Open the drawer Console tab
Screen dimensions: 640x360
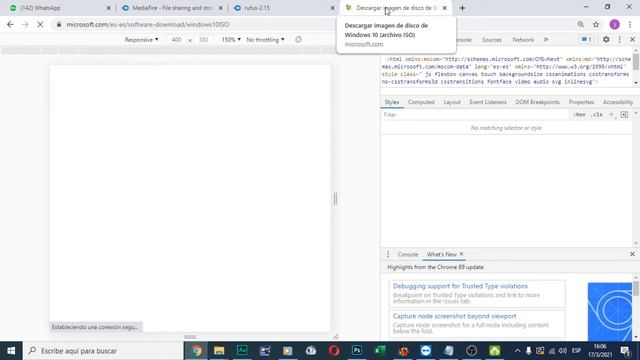point(408,254)
